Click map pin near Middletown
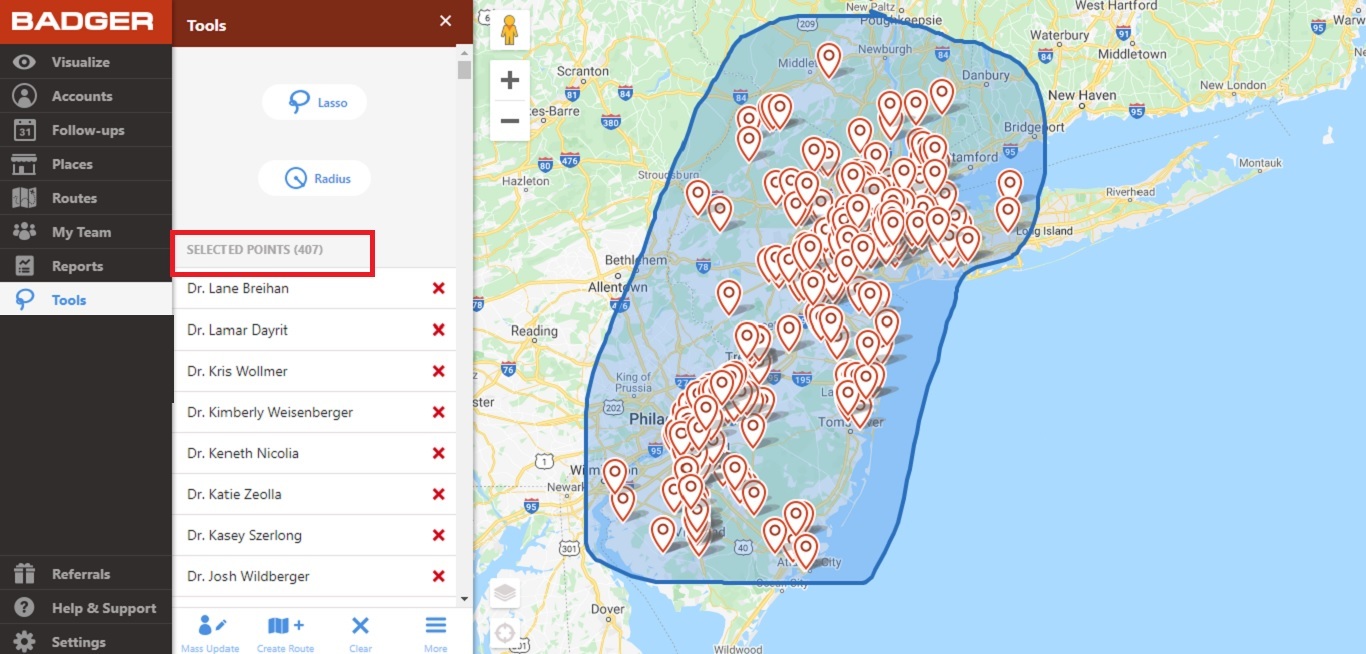The height and width of the screenshot is (654, 1366). tap(828, 60)
